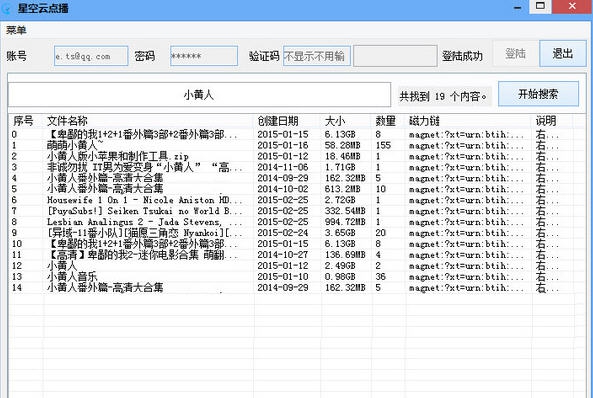Viewport: 593px width, 398px height.
Task: Click quantity cell 20
Action: 380,233
